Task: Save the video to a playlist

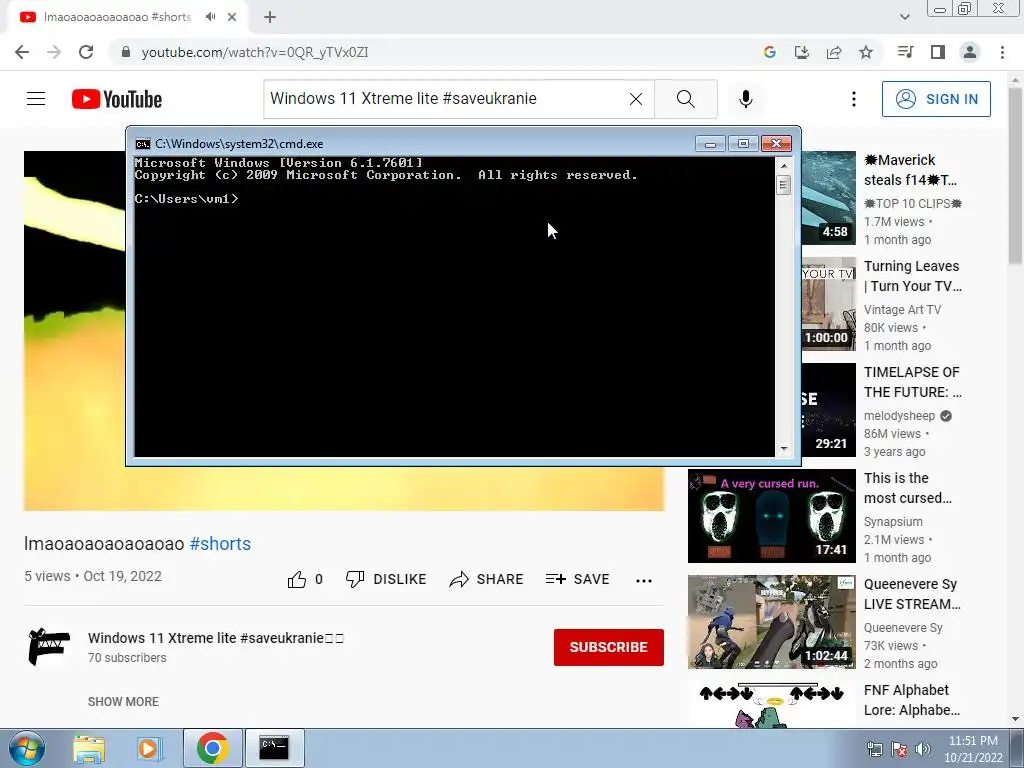Action: tap(577, 579)
